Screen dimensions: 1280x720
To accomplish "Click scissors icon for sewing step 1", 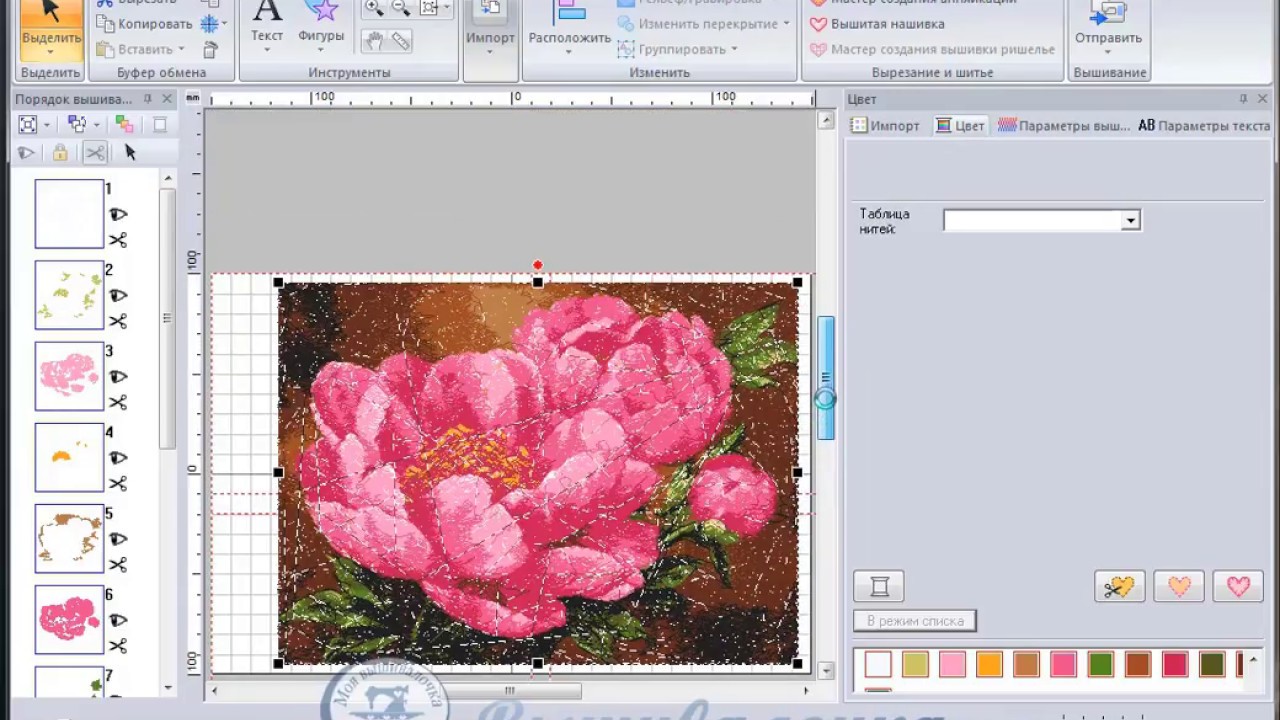I will [x=118, y=240].
